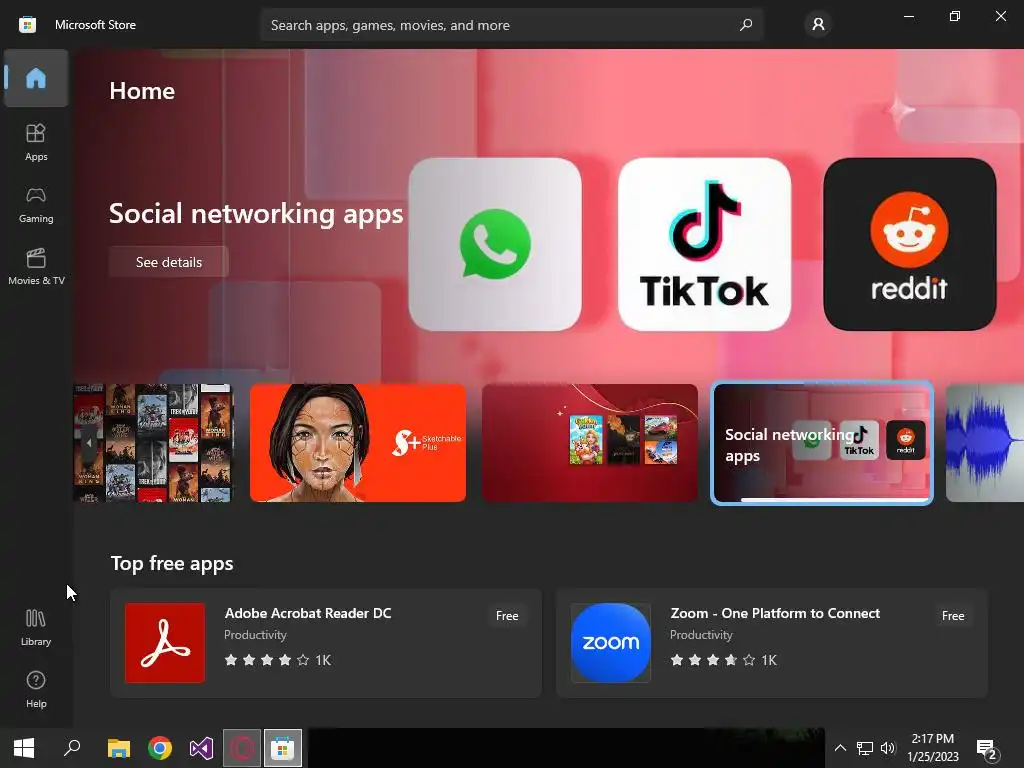Open Help in the sidebar

click(x=36, y=690)
